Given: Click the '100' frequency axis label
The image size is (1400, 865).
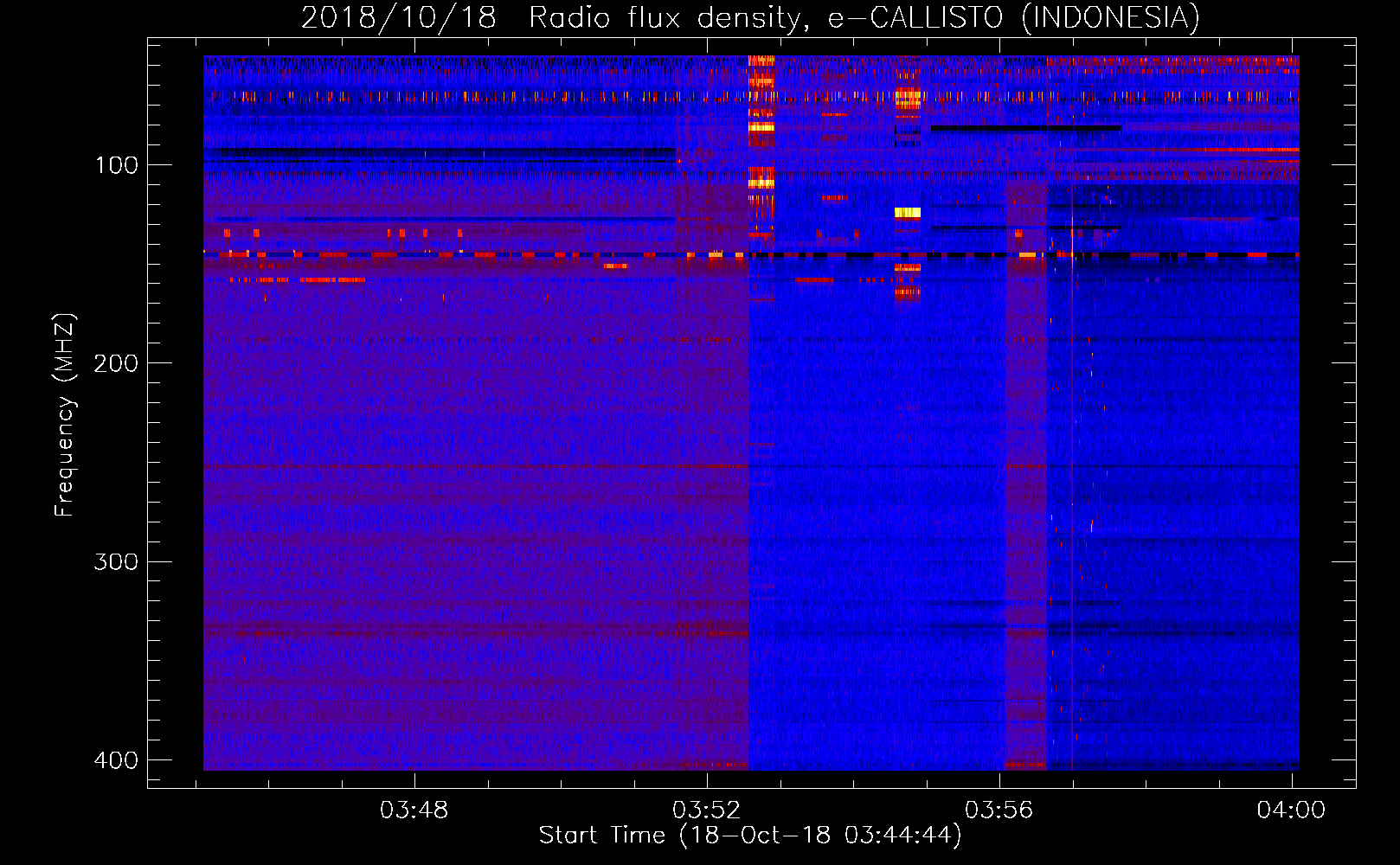Looking at the screenshot, I should tap(116, 165).
